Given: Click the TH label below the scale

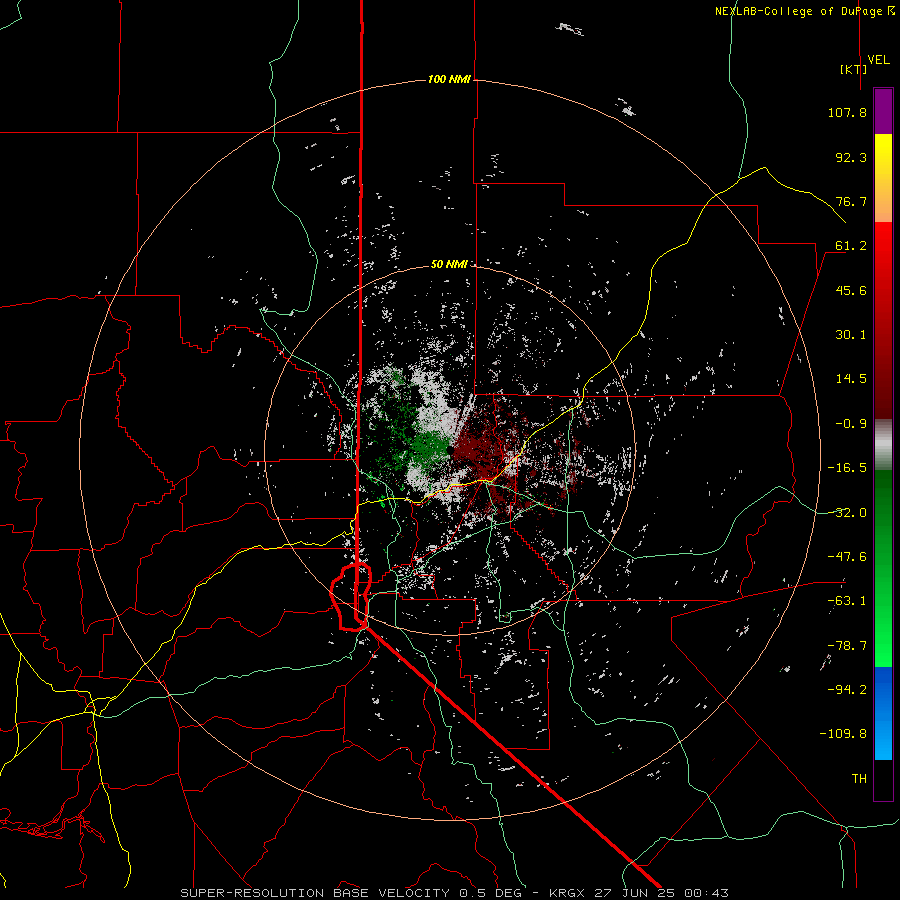Looking at the screenshot, I should (859, 779).
